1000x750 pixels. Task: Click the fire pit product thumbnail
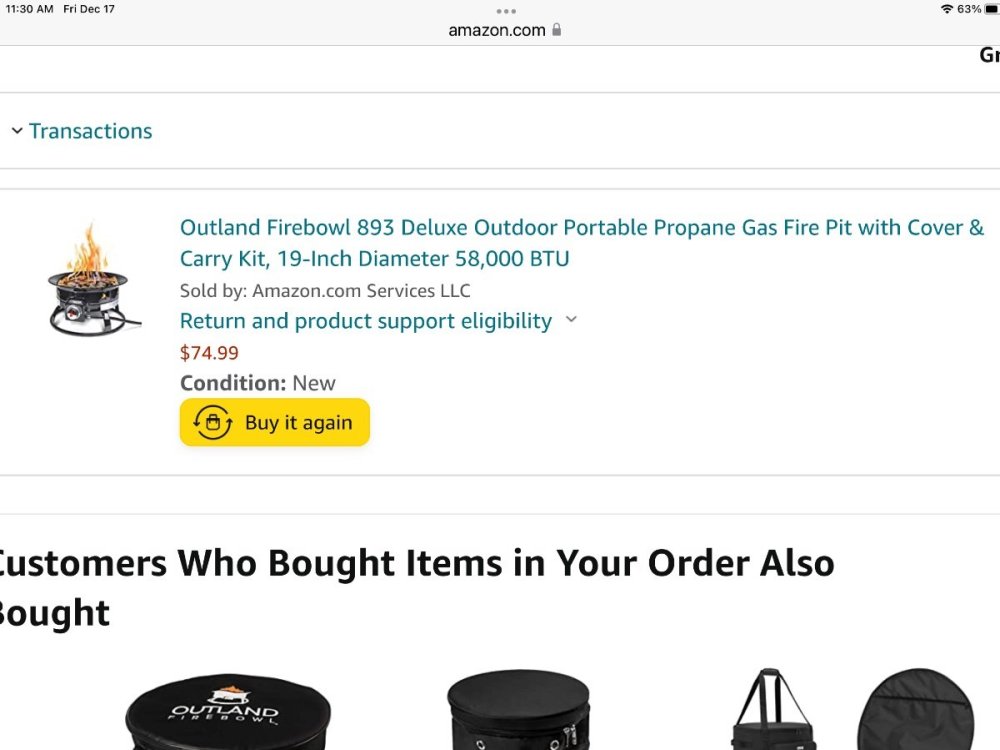93,279
